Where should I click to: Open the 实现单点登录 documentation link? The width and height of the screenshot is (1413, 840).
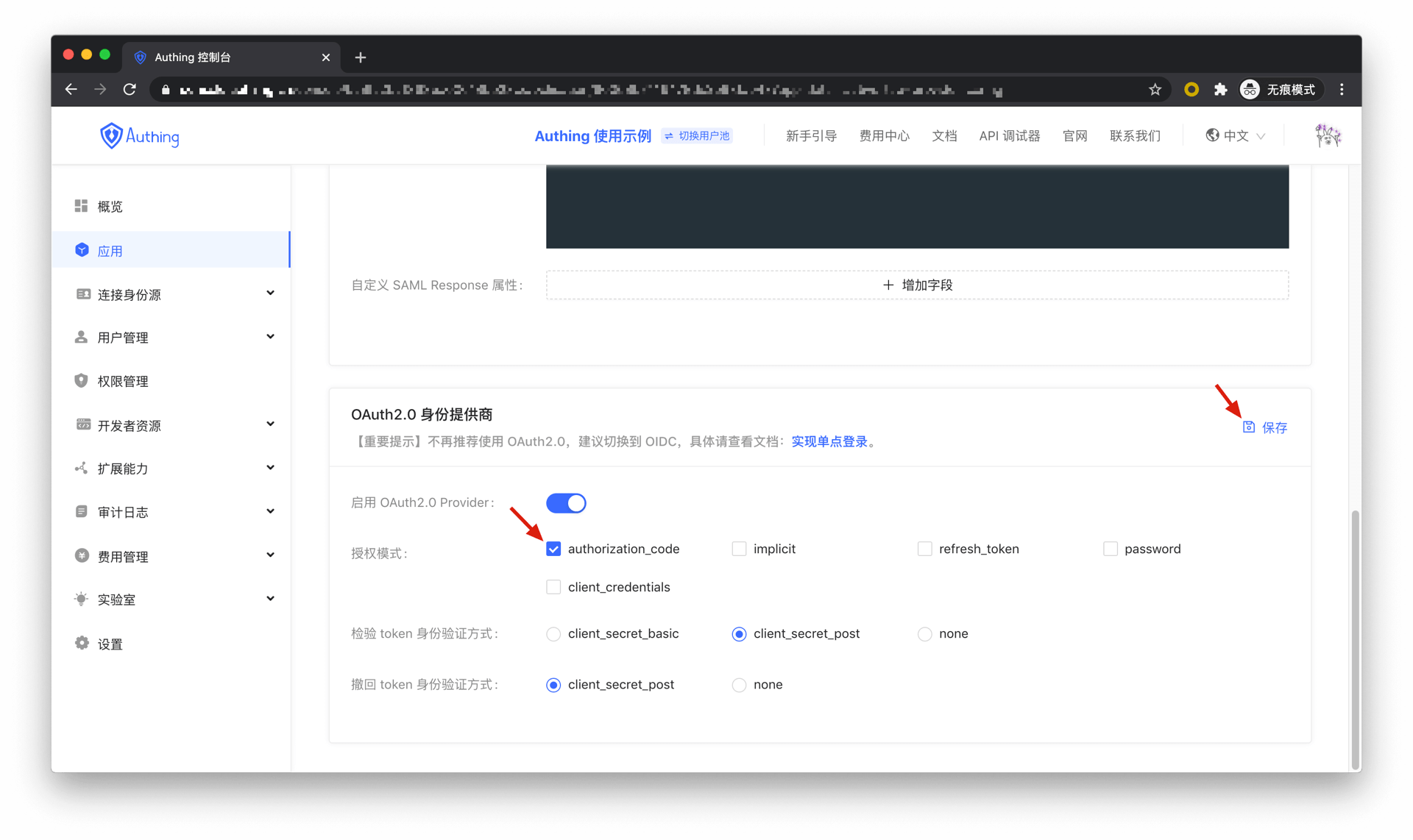[x=830, y=441]
